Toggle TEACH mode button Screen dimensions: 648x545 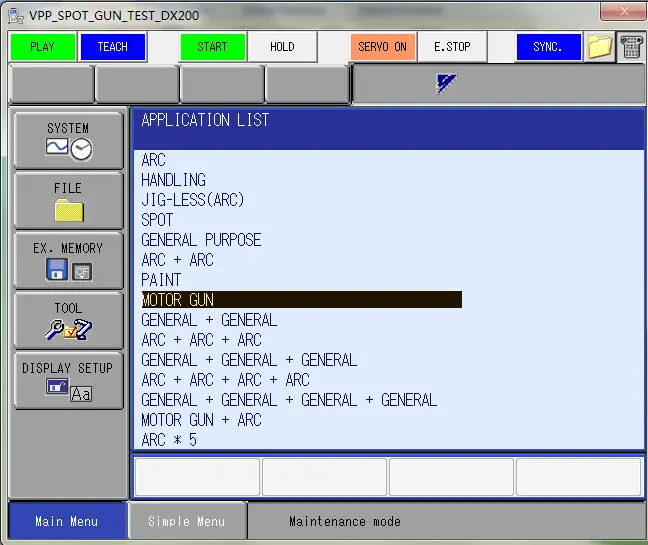point(112,47)
